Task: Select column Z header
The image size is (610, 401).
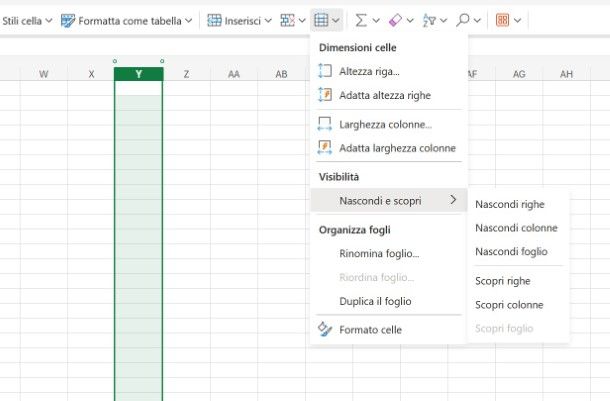Action: (x=186, y=74)
